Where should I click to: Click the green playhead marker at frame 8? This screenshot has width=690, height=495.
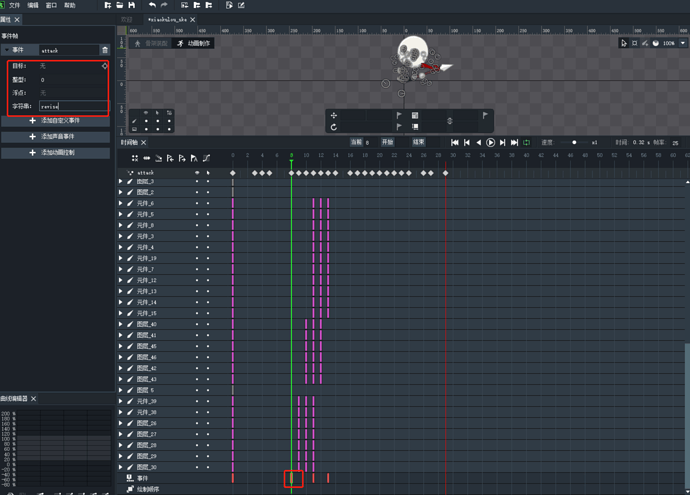[291, 161]
